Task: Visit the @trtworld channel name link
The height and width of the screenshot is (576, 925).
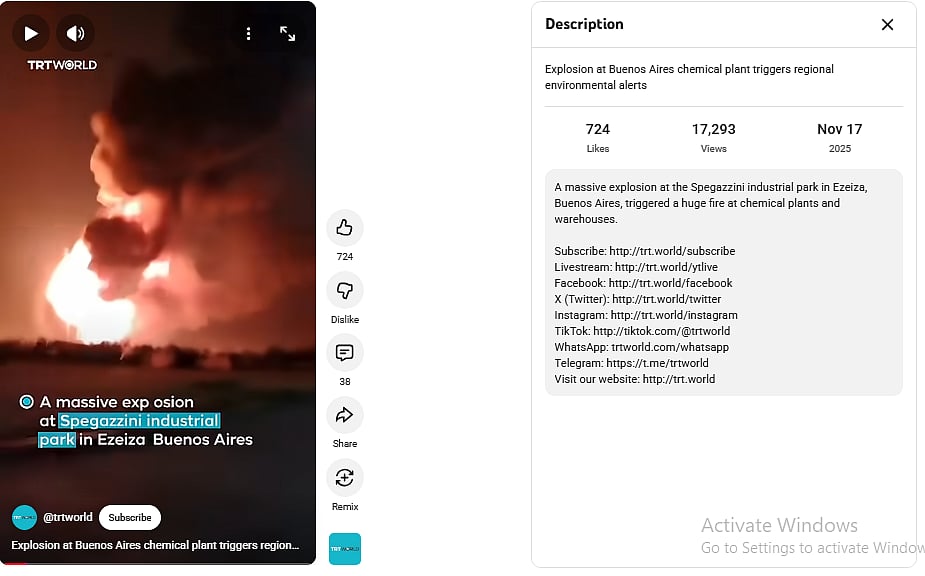Action: pyautogui.click(x=68, y=517)
